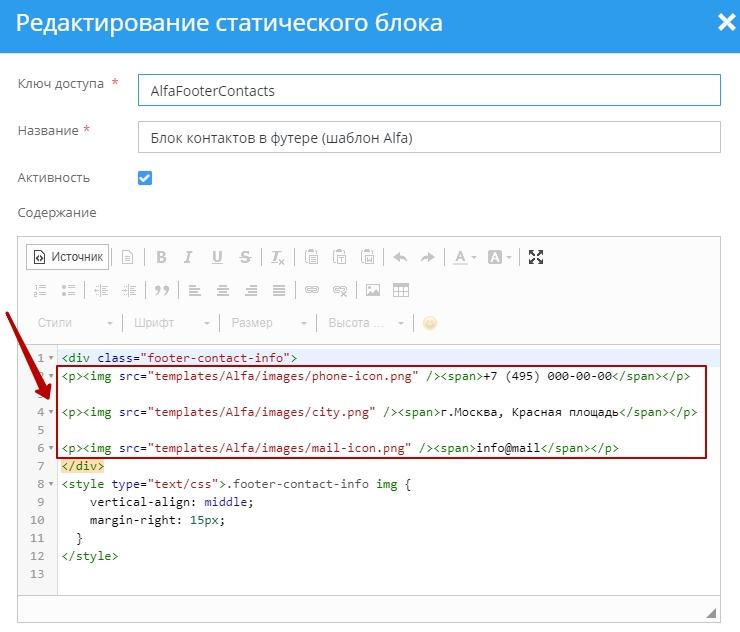Collapse the code fold arrow on line 8
This screenshot has height=632, width=740.
click(51, 484)
